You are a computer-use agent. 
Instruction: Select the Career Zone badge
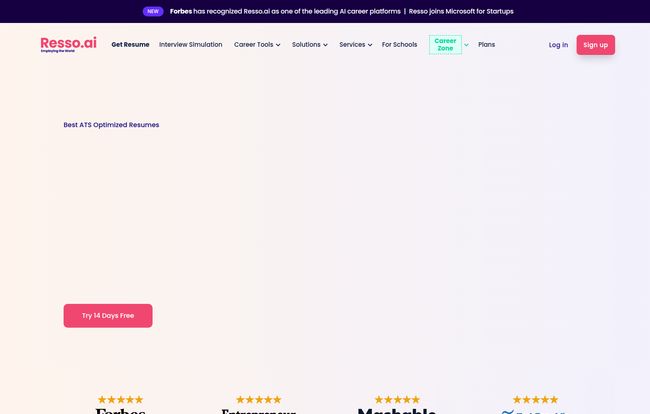tap(445, 45)
